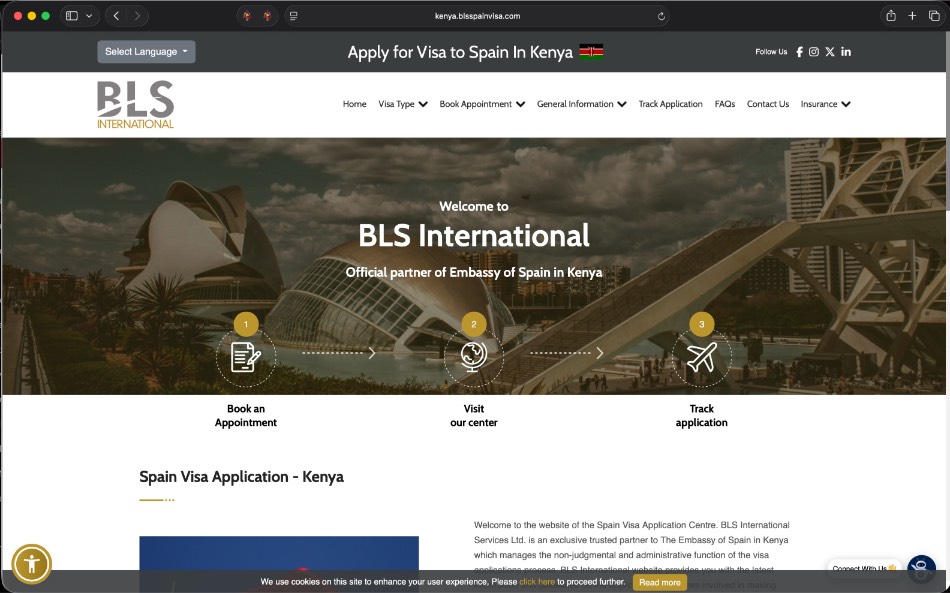Click the page vertical scrollbar

coord(947,121)
